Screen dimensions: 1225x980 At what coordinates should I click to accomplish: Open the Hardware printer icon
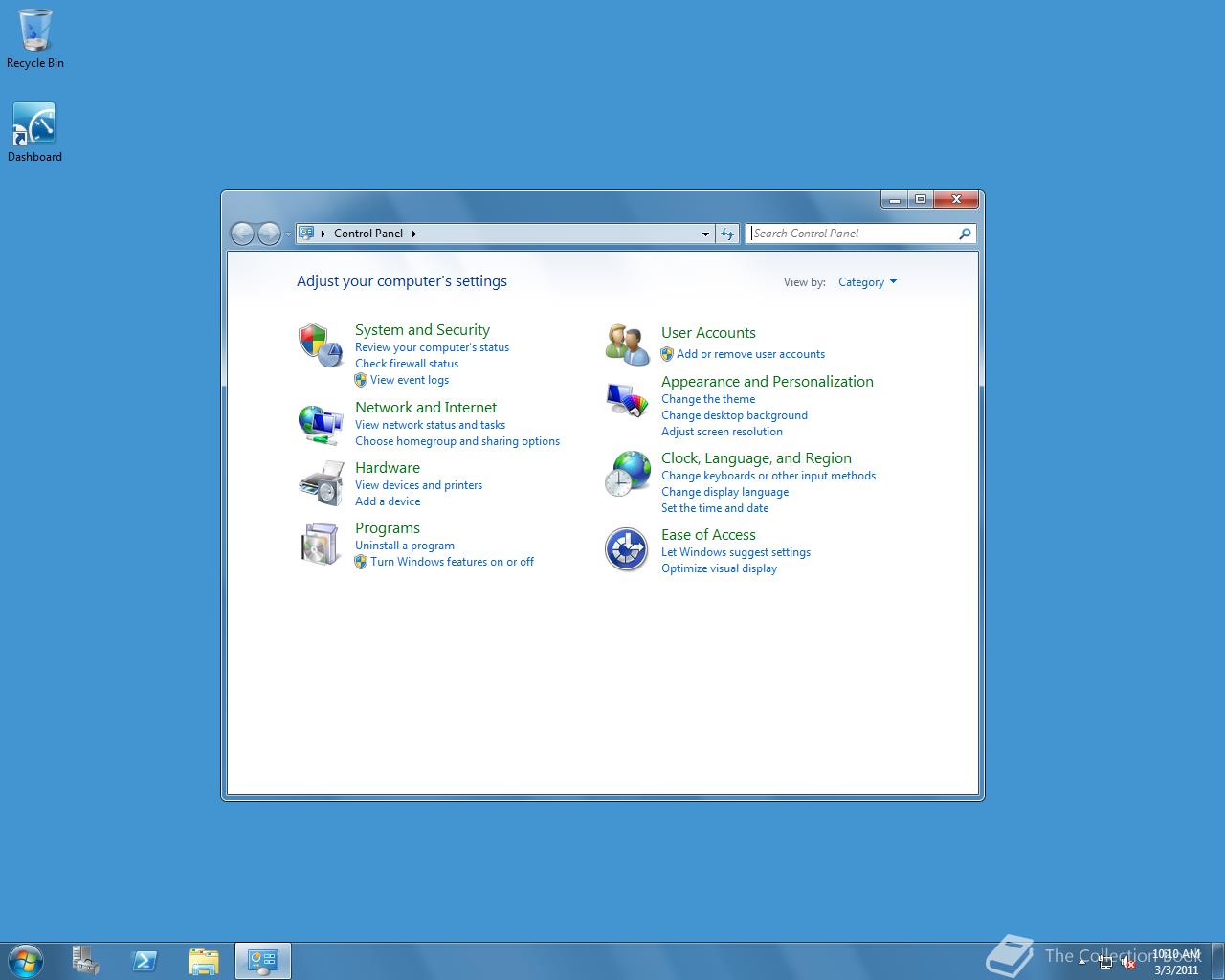[x=321, y=483]
